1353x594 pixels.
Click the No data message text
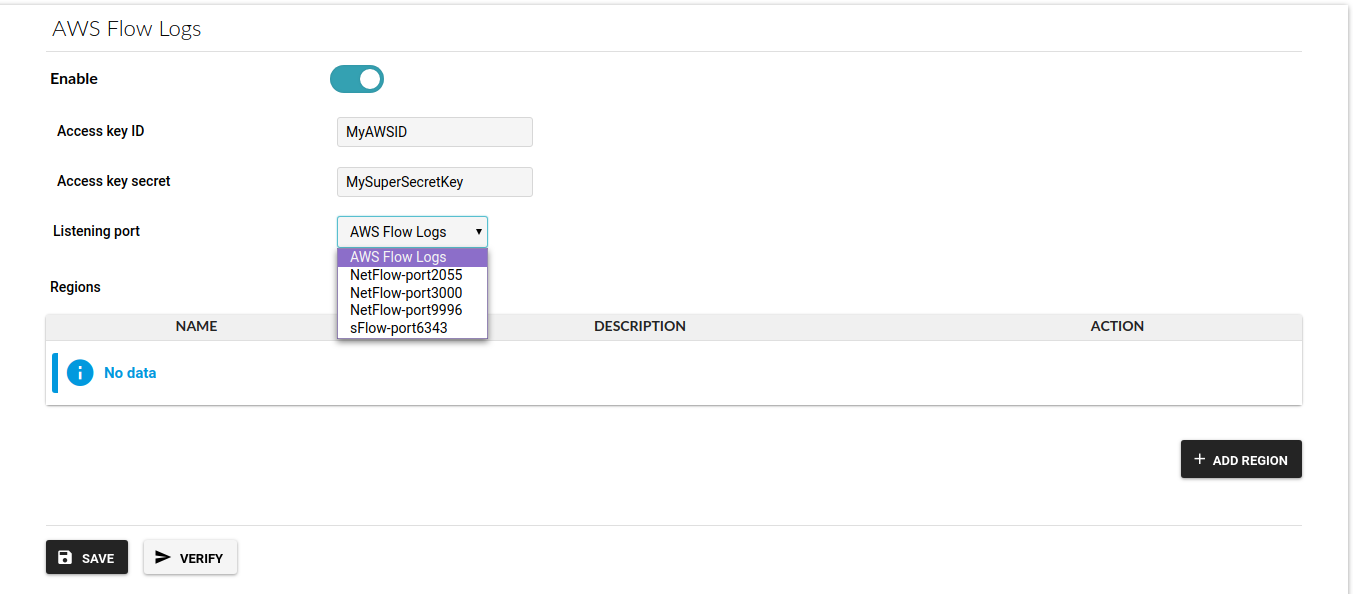[x=130, y=373]
